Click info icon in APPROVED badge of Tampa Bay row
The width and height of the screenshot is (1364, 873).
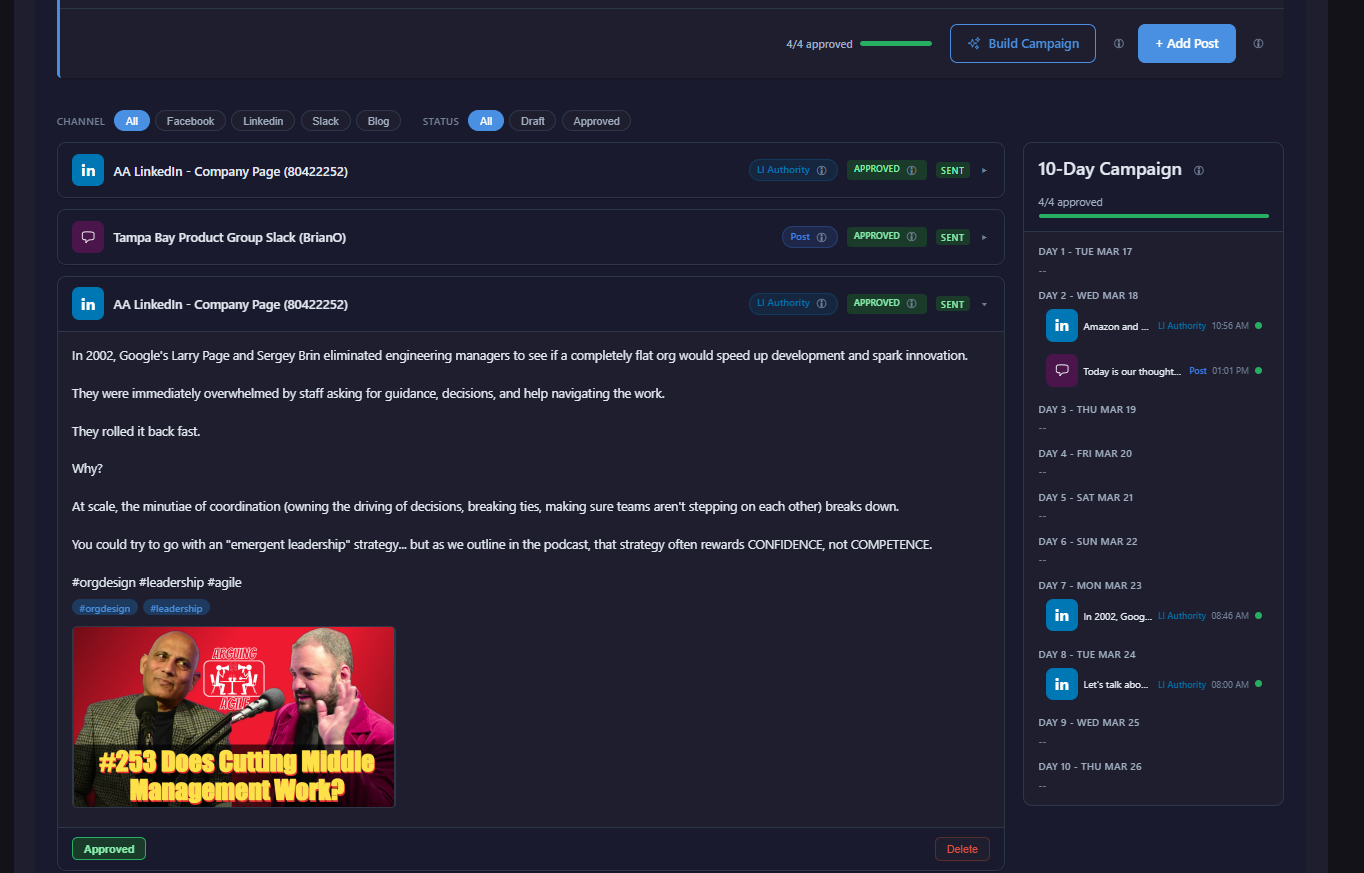pyautogui.click(x=912, y=237)
